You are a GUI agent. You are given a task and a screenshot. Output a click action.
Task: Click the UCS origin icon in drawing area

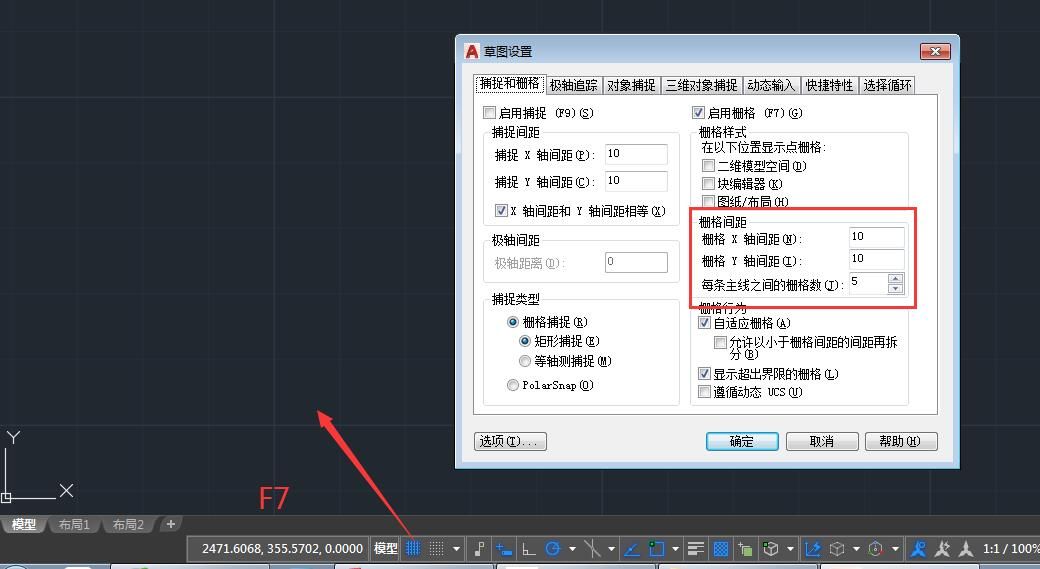[x=6, y=497]
